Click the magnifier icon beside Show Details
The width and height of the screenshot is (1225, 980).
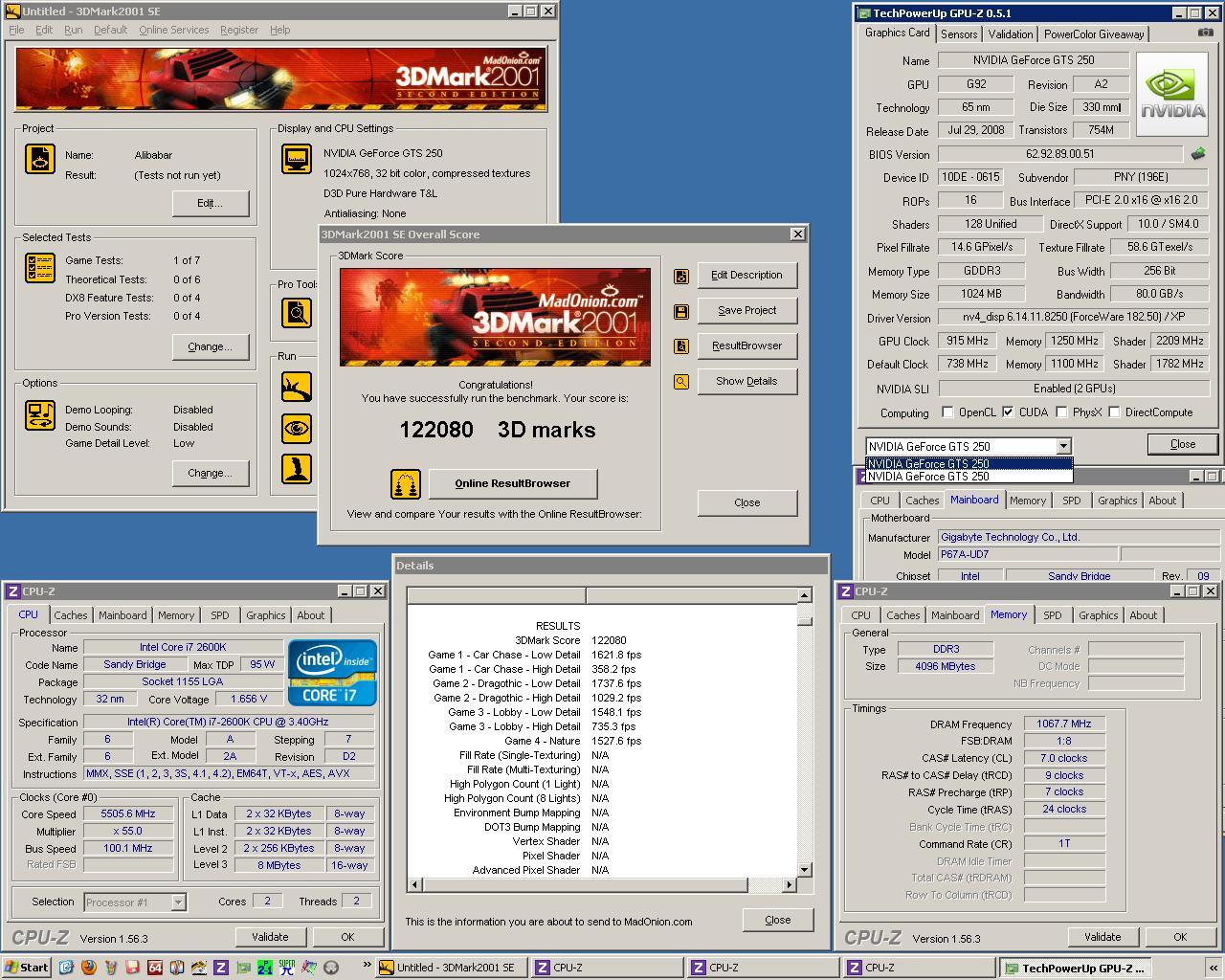[681, 382]
